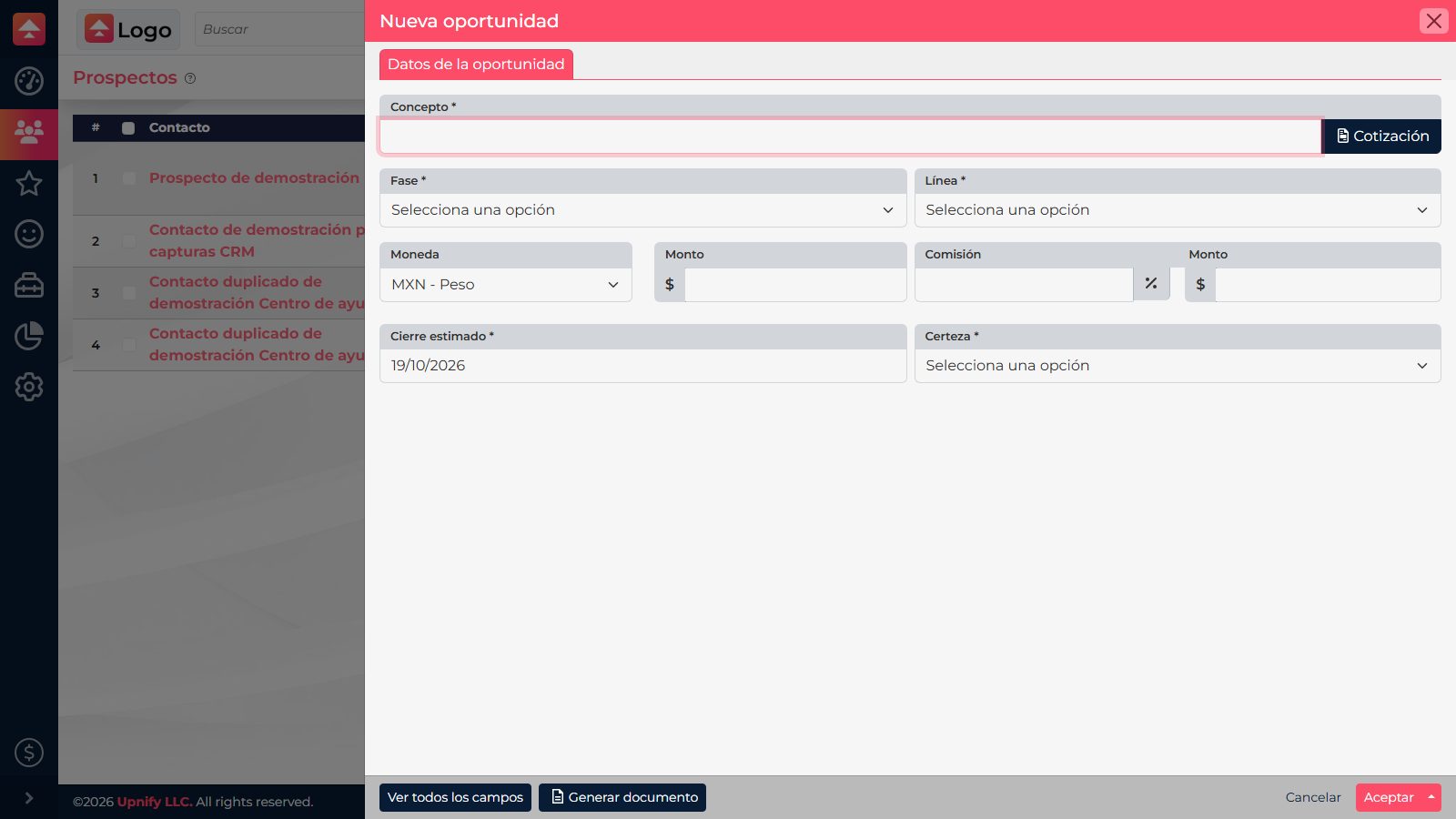
Task: Close the Nueva oportunidad dialog with X
Action: 1434,21
